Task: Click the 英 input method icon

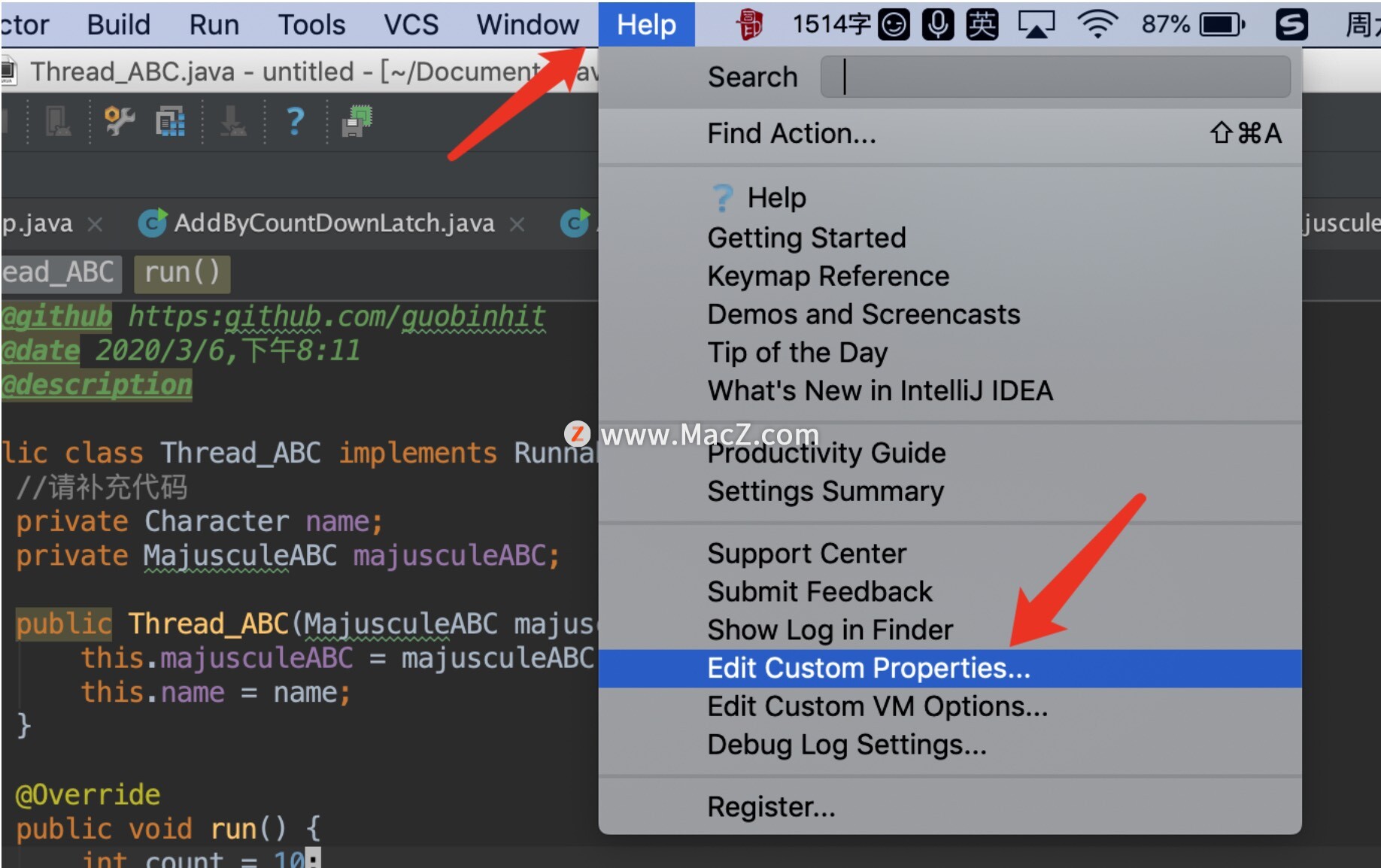Action: tap(982, 25)
